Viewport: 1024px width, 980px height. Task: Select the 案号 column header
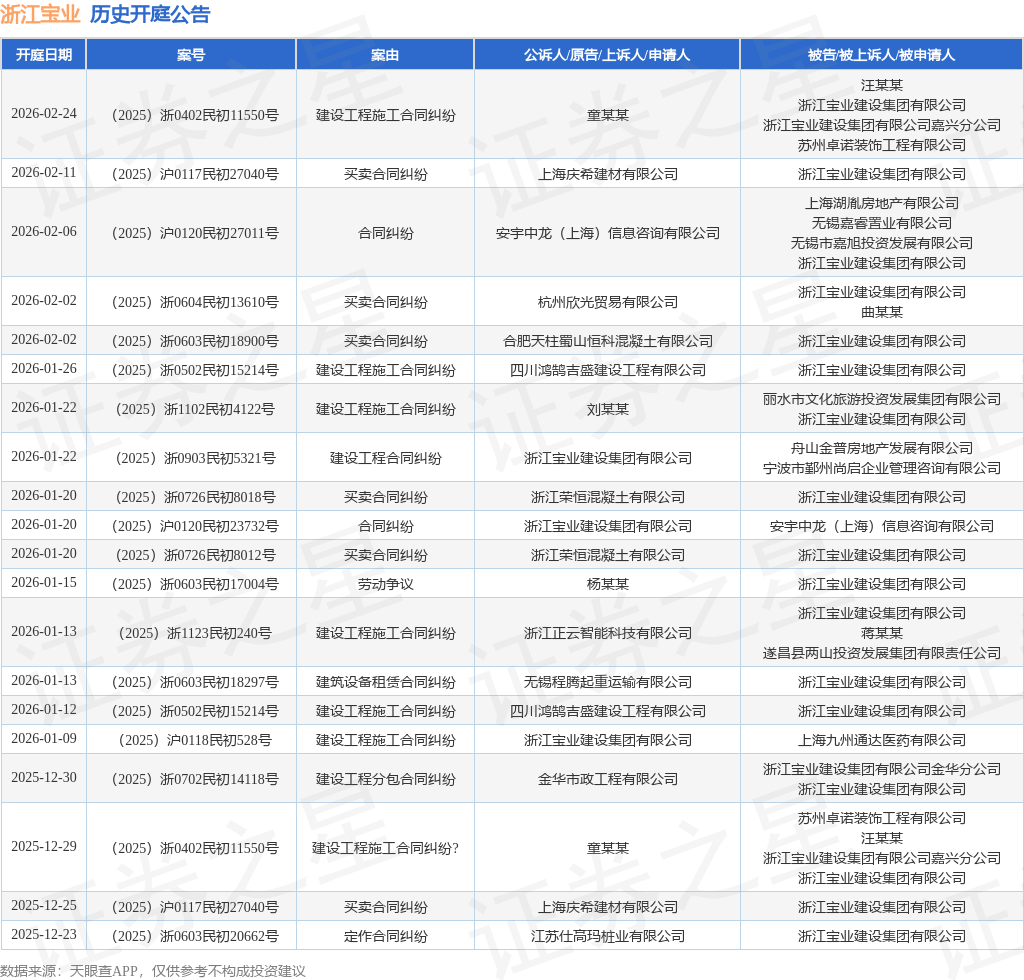click(191, 55)
